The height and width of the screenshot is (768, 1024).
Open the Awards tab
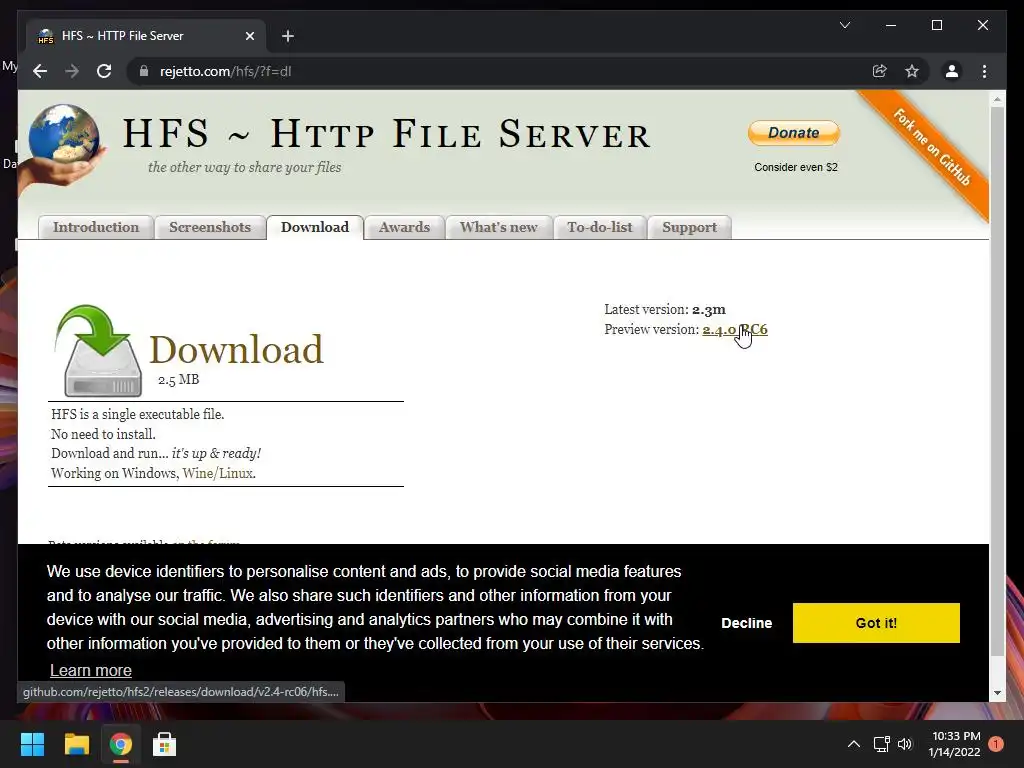[404, 227]
